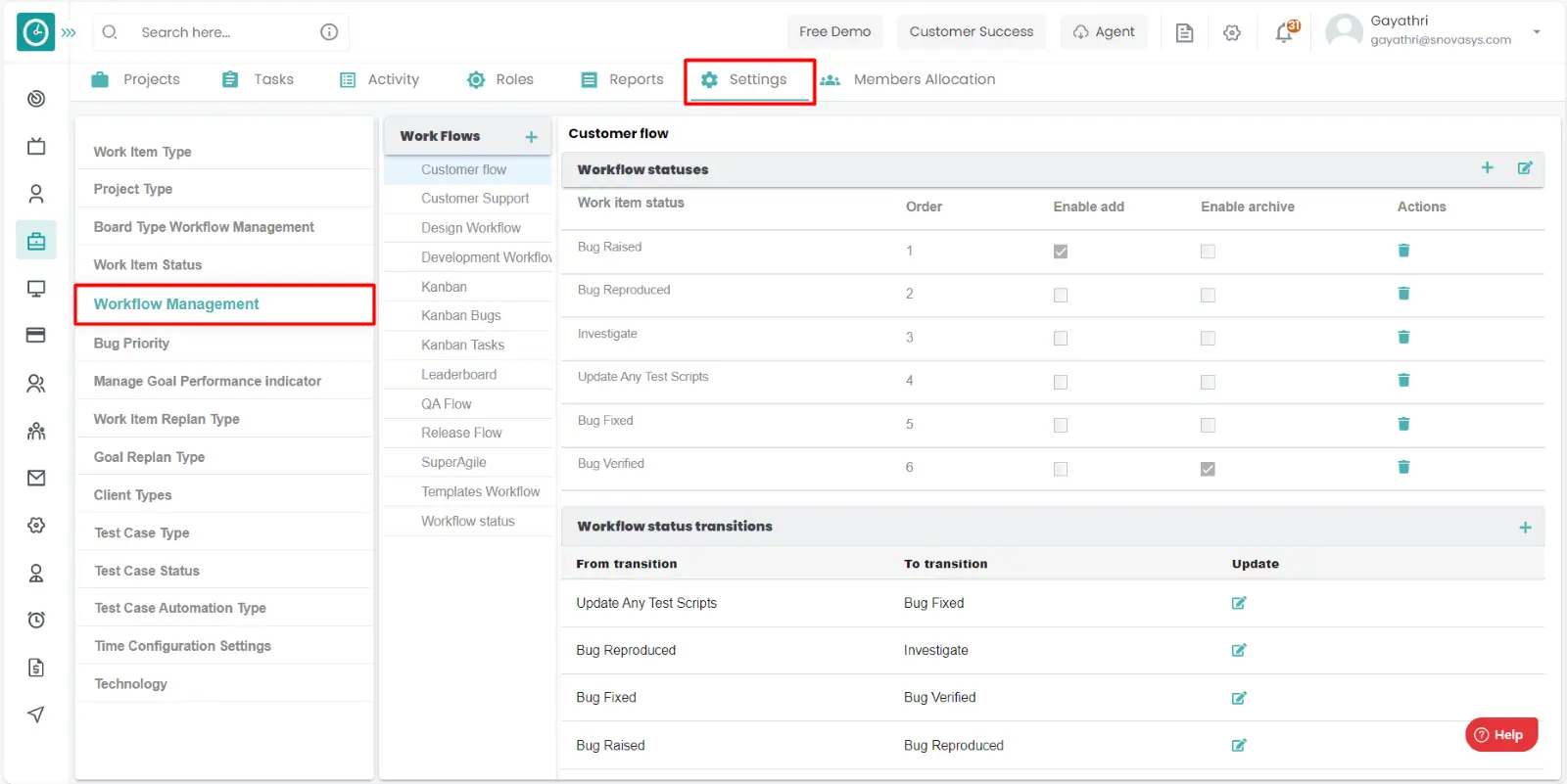Click the sidebar invoice document icon
Viewport: 1567px width, 784px height.
[x=36, y=668]
